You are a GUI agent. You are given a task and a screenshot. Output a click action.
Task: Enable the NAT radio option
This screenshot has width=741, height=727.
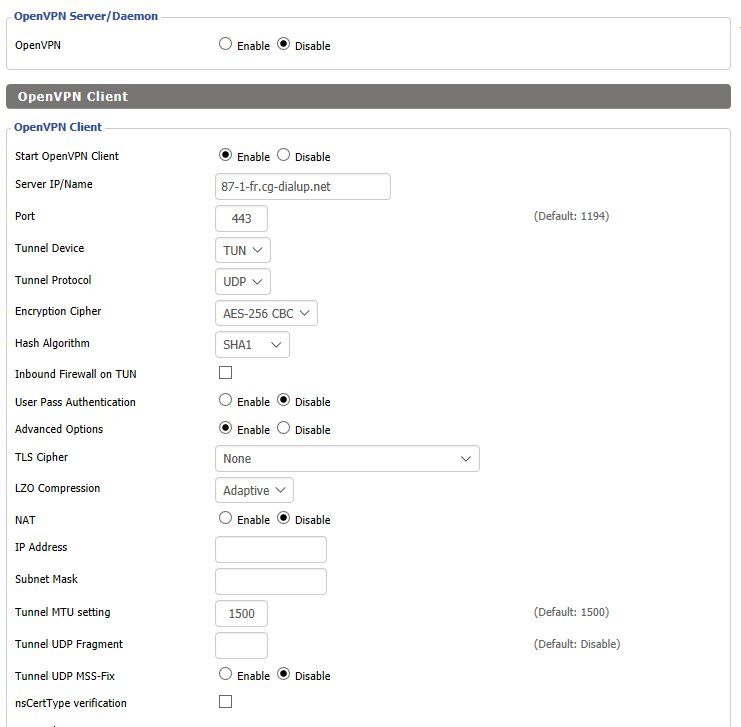coord(225,518)
